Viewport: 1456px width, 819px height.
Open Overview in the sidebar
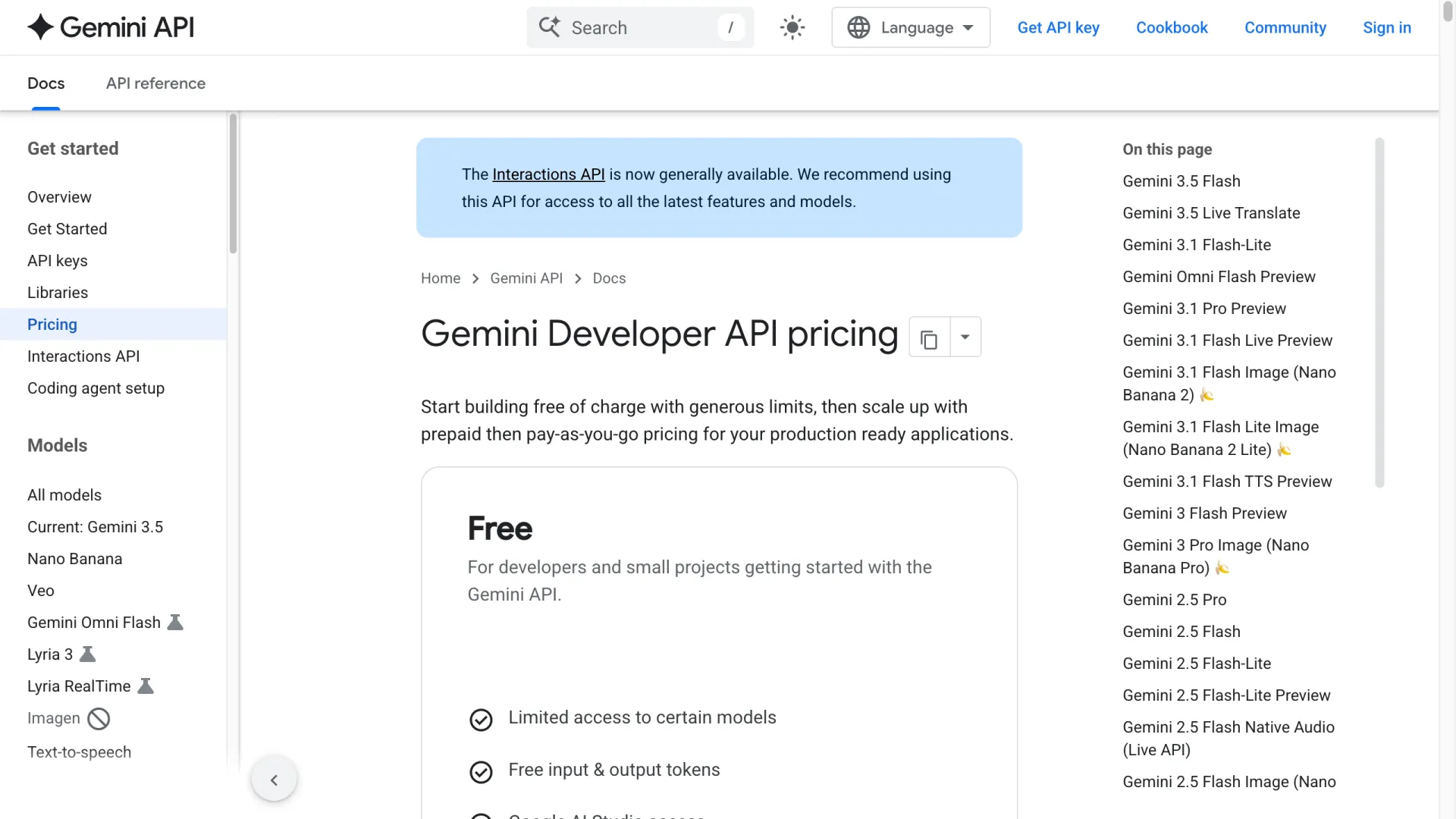[x=59, y=197]
